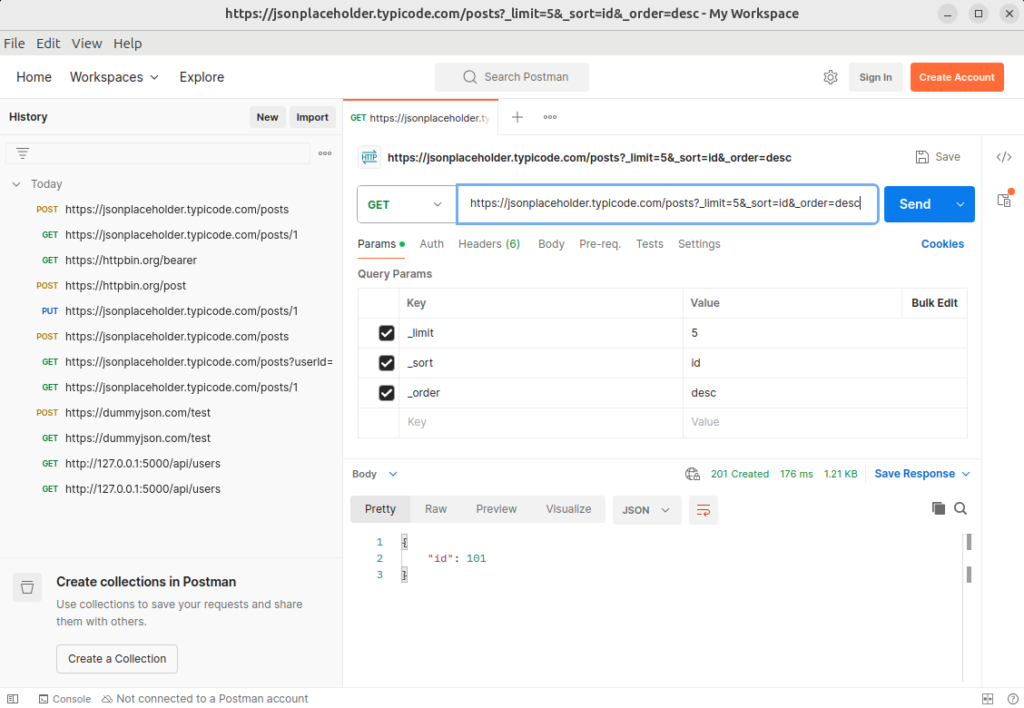Open the JSON format dropdown
Viewport: 1024px width, 708px height.
[647, 510]
